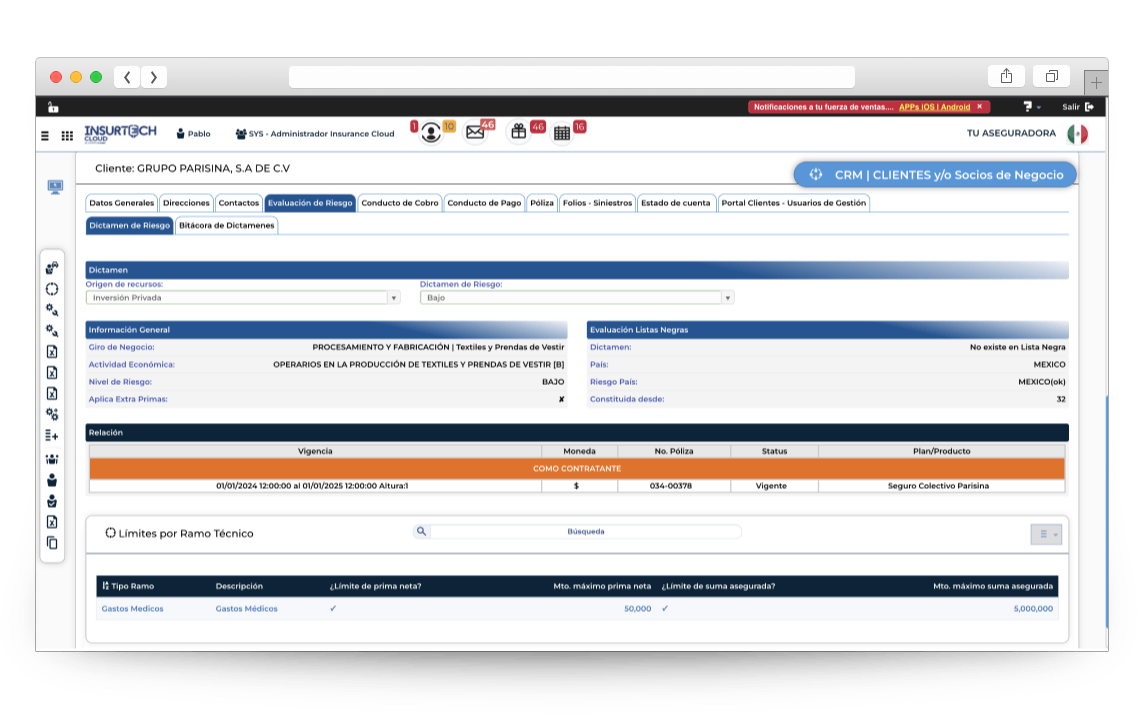Select the Dictamen de Riesgo sub-tab

point(130,226)
